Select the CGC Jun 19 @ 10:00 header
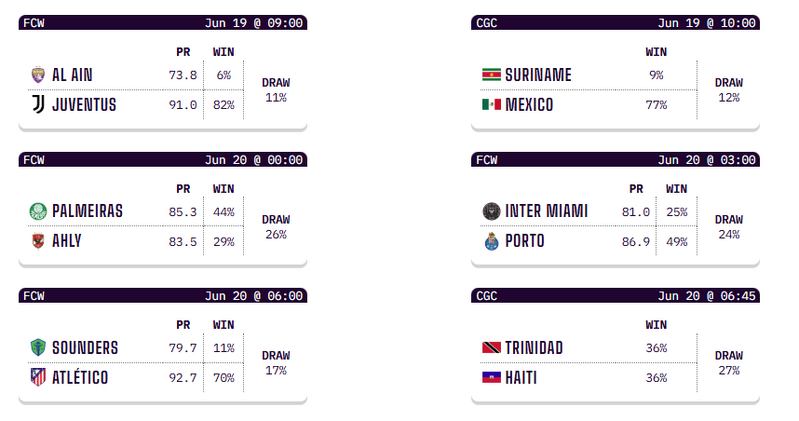The image size is (799, 421). coord(615,23)
